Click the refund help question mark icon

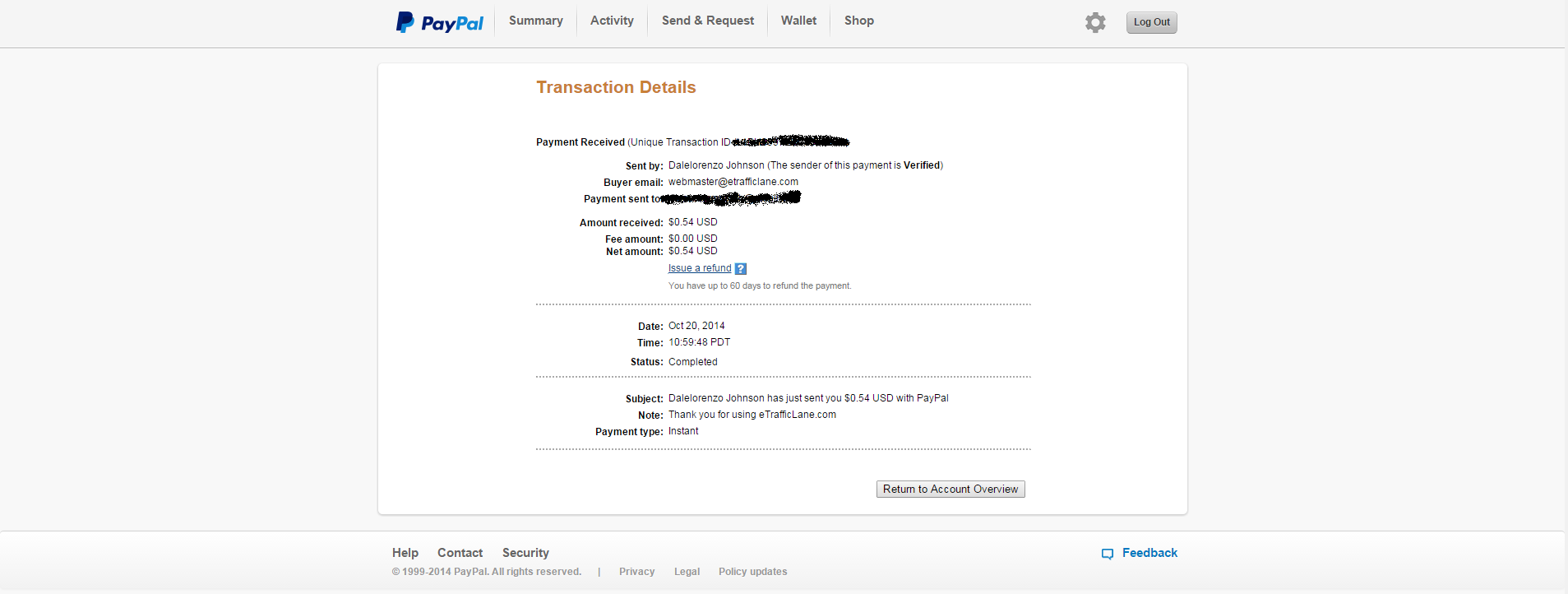(x=741, y=269)
